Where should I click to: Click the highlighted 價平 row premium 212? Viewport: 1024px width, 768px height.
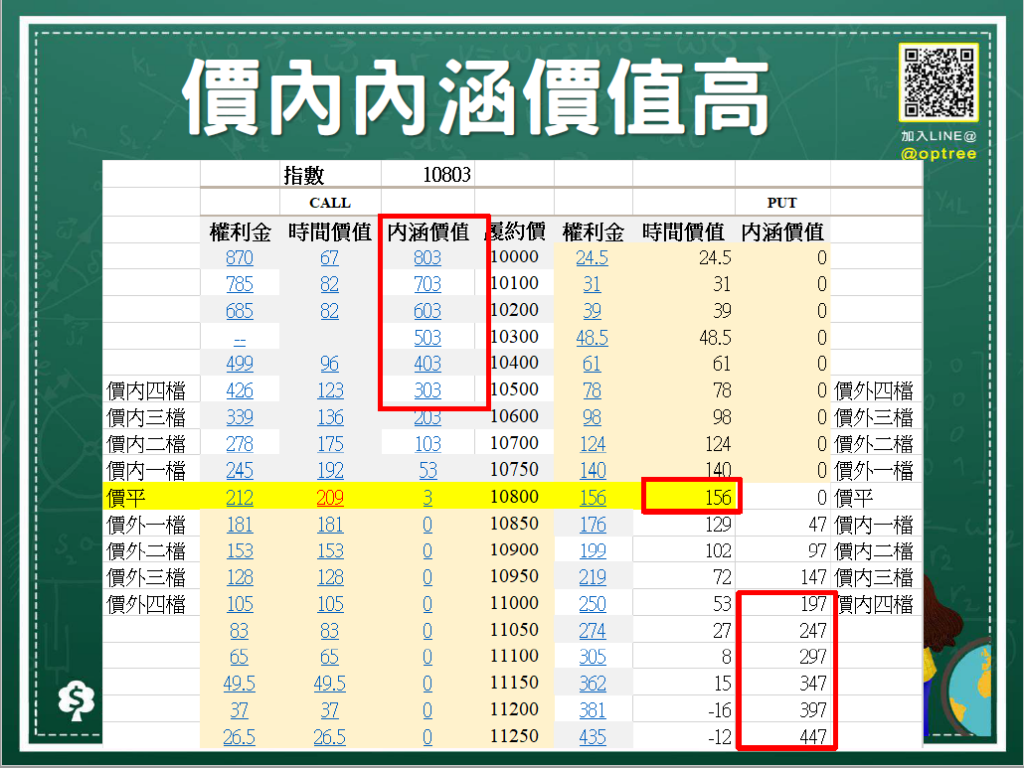click(x=240, y=495)
